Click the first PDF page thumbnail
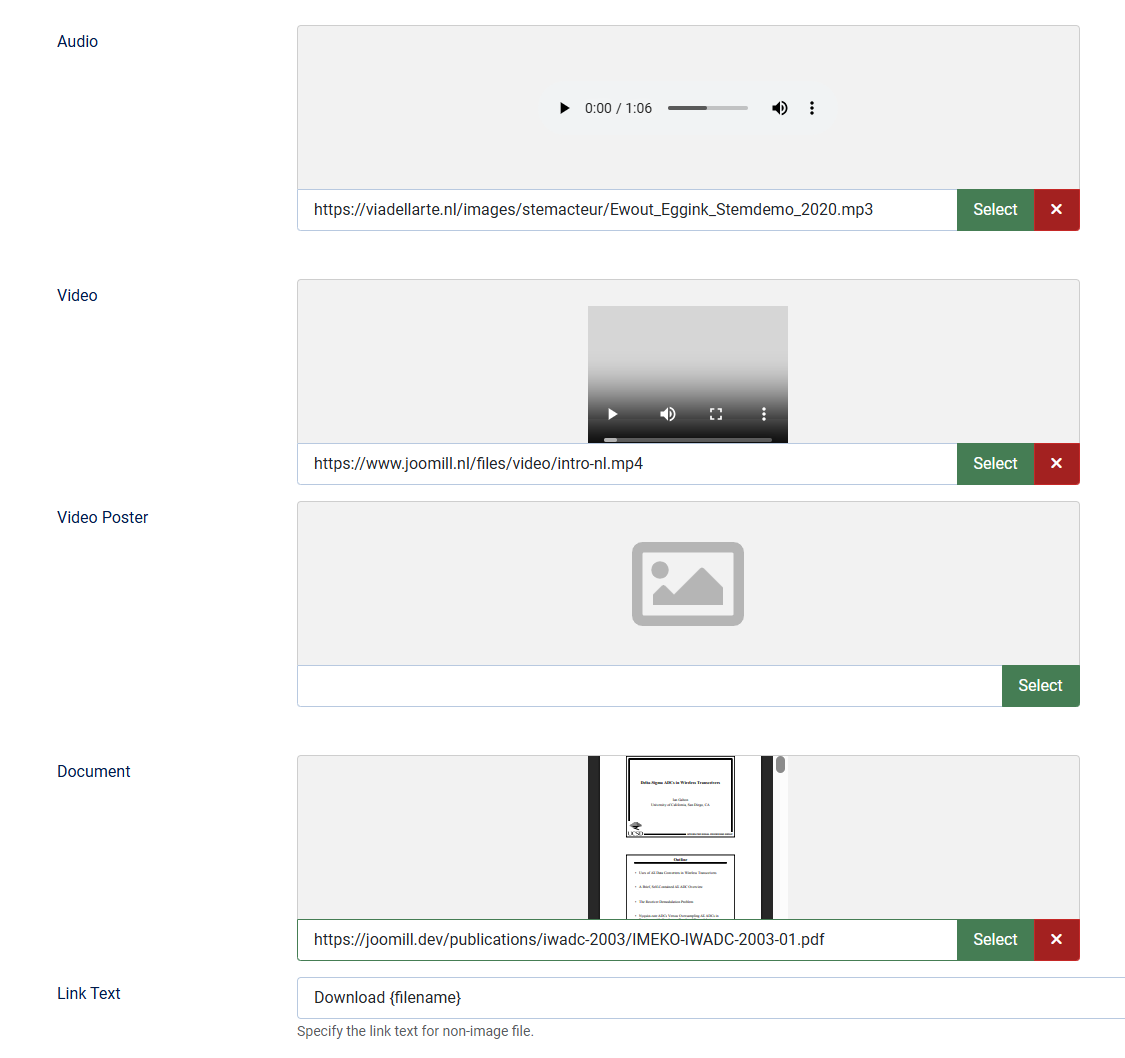Image resolution: width=1125 pixels, height=1058 pixels. pyautogui.click(x=680, y=796)
